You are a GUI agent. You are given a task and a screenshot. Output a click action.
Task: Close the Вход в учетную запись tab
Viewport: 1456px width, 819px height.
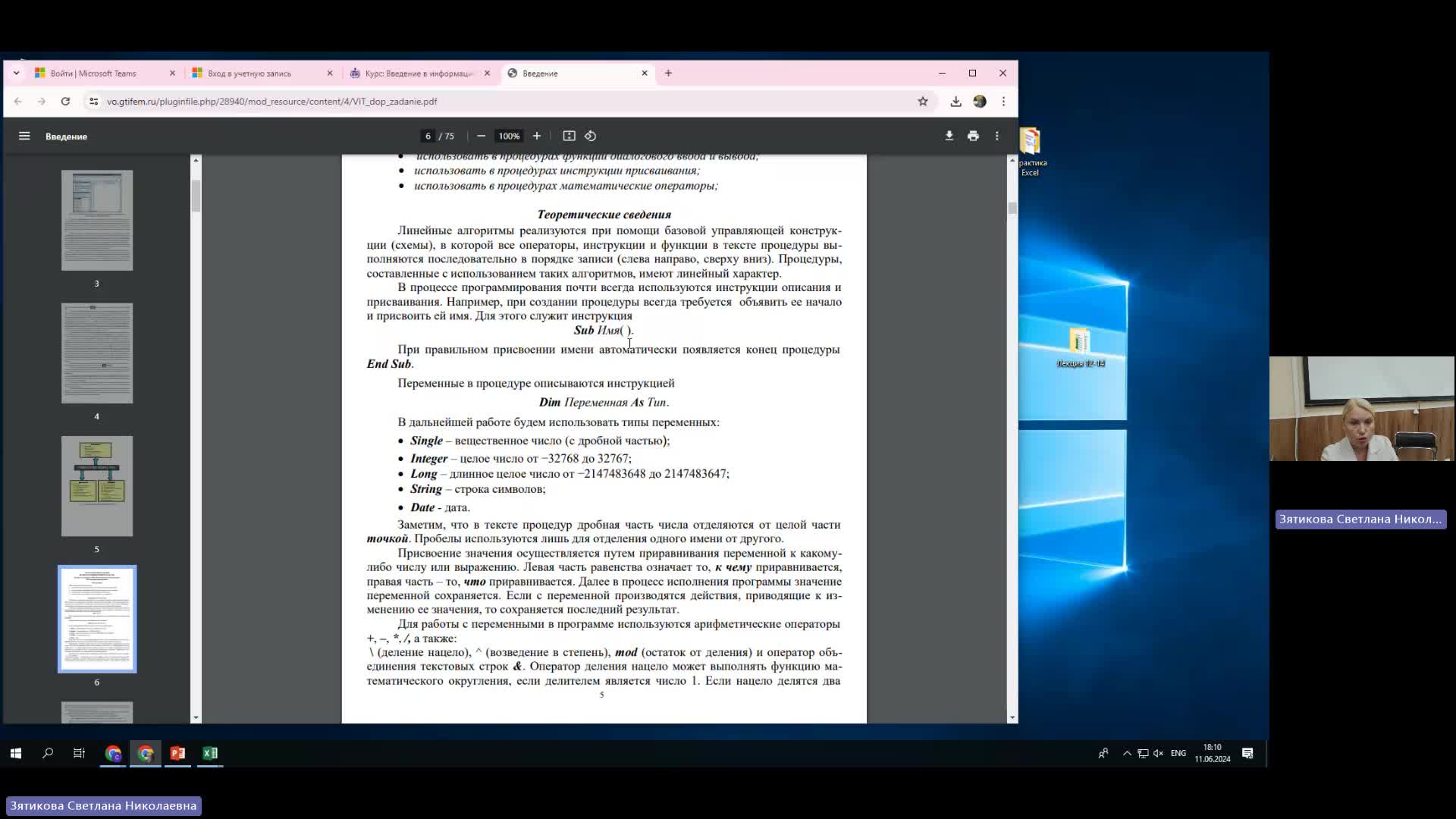[330, 73]
